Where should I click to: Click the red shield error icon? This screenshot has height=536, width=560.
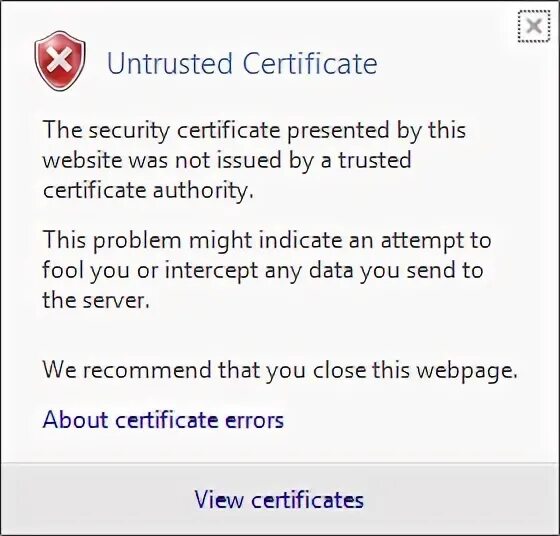[x=60, y=60]
